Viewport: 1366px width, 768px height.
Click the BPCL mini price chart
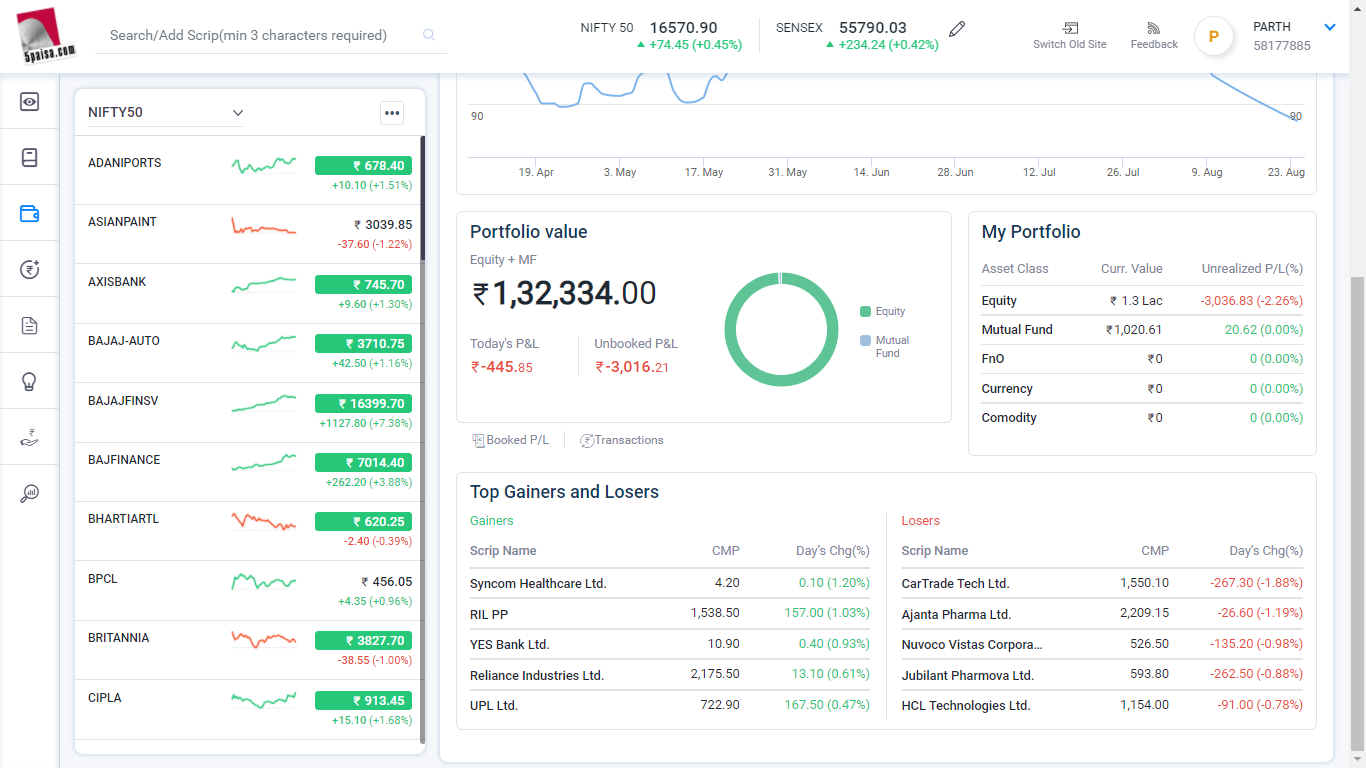click(264, 581)
